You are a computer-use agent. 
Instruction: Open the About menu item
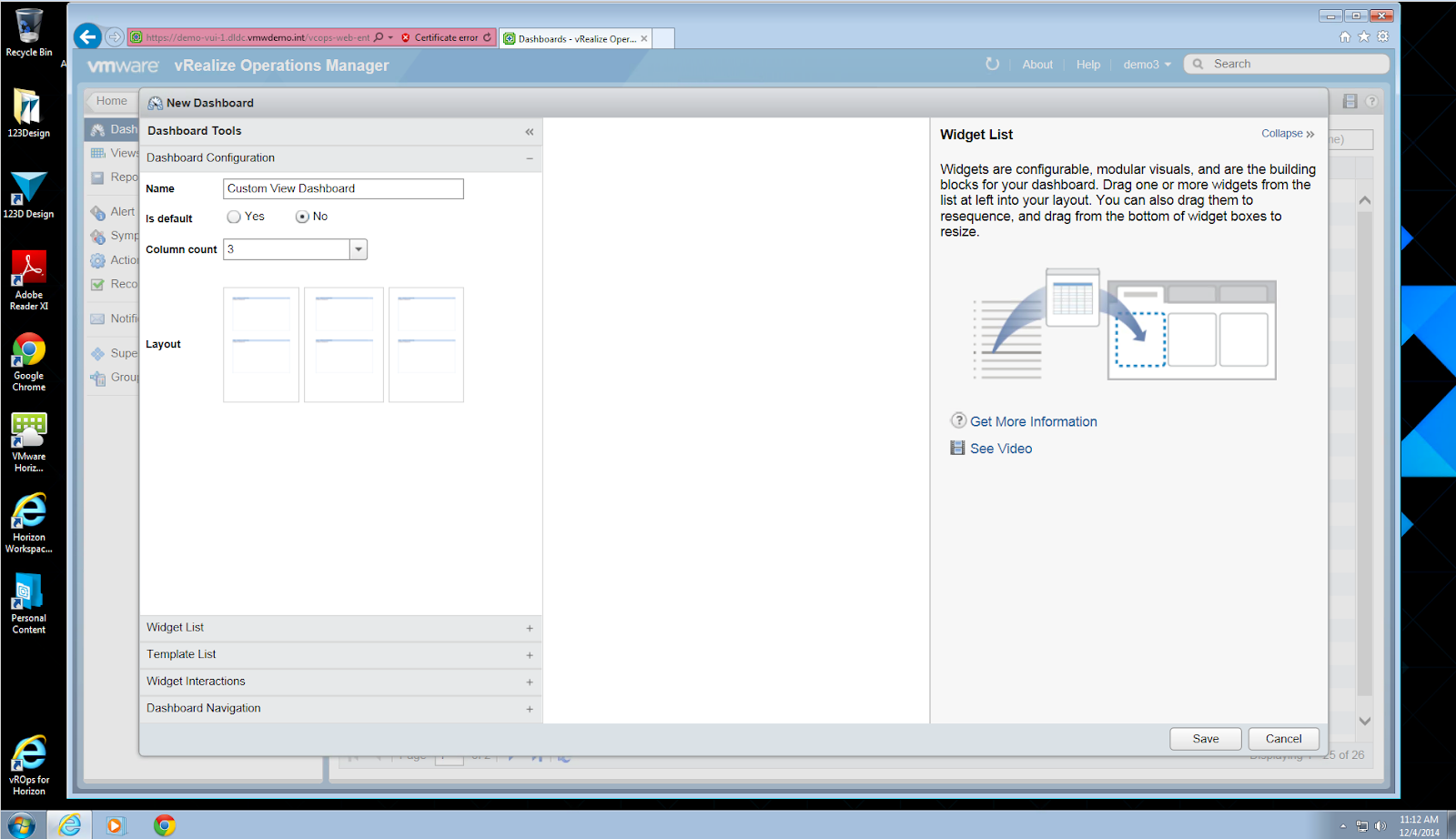[1037, 65]
